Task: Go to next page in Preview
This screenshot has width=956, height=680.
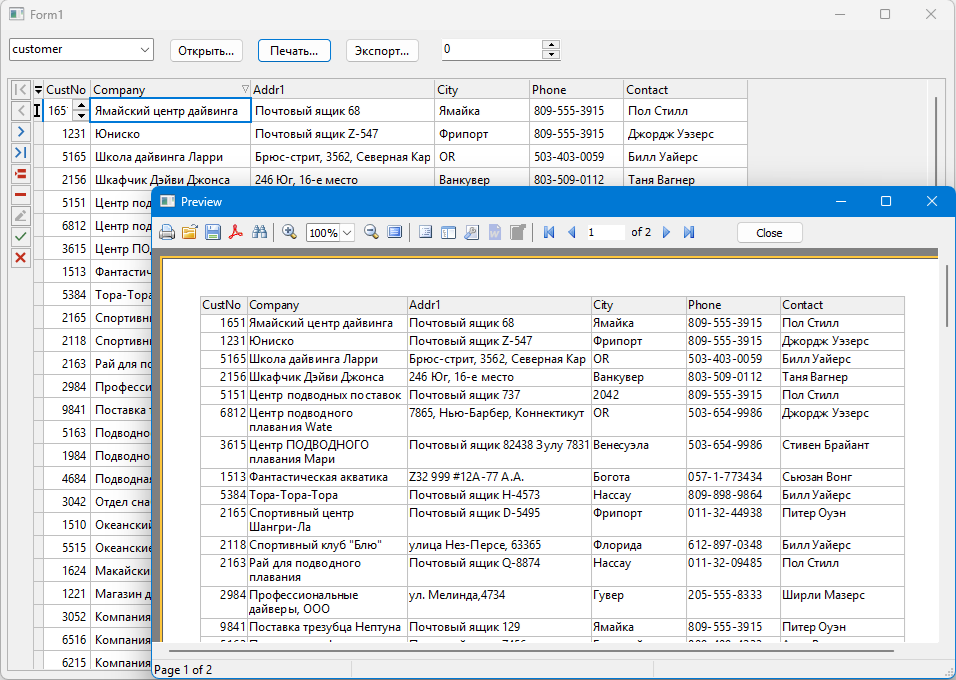Action: pyautogui.click(x=667, y=232)
